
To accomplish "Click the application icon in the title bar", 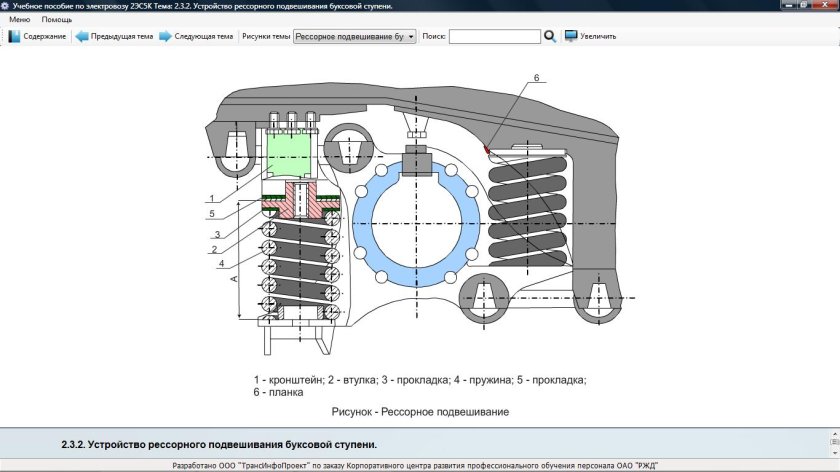I will (5, 6).
